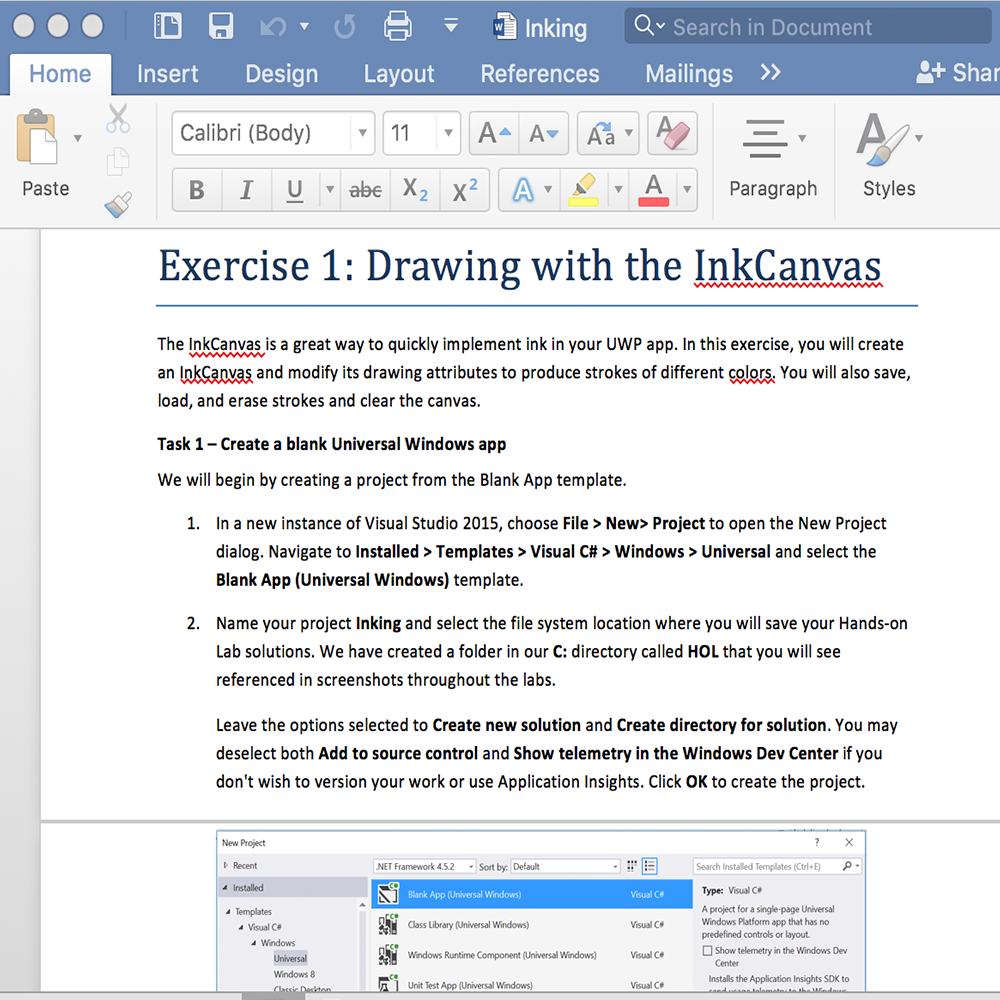Screen dimensions: 1000x1000
Task: Click the Exercise 1 heading text
Action: 519,267
